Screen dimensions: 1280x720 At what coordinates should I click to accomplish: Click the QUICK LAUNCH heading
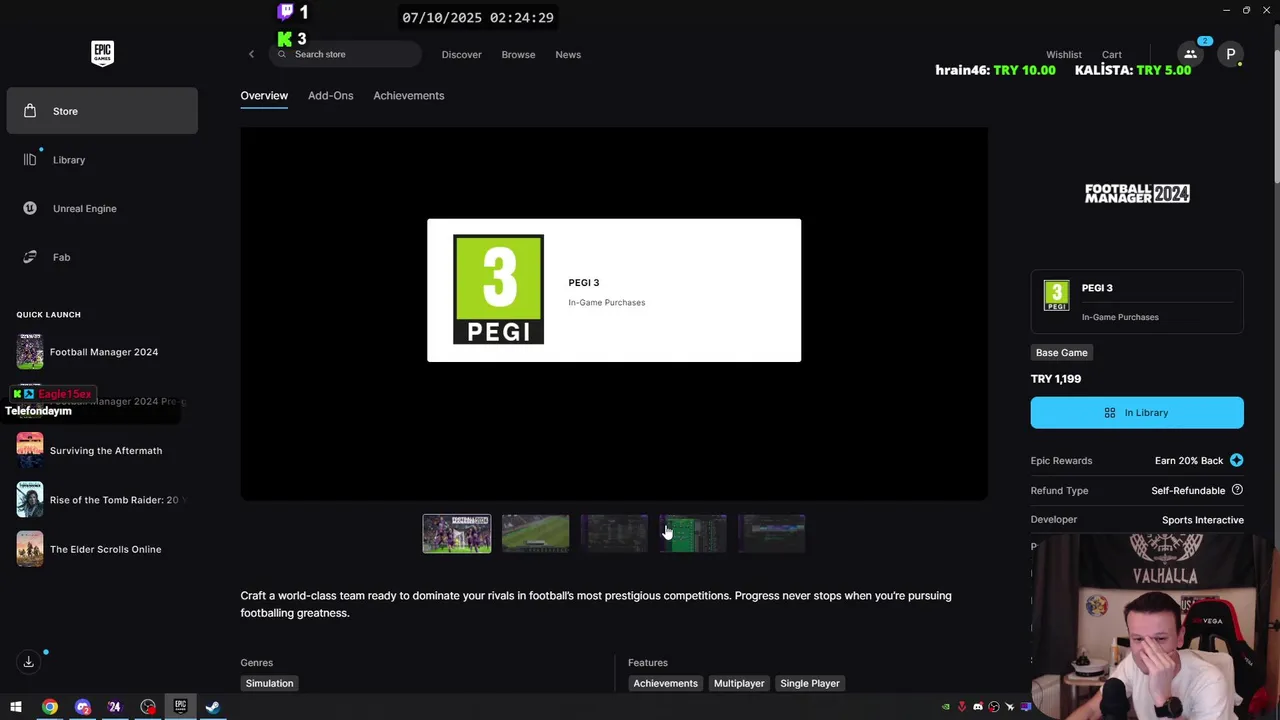(x=48, y=315)
